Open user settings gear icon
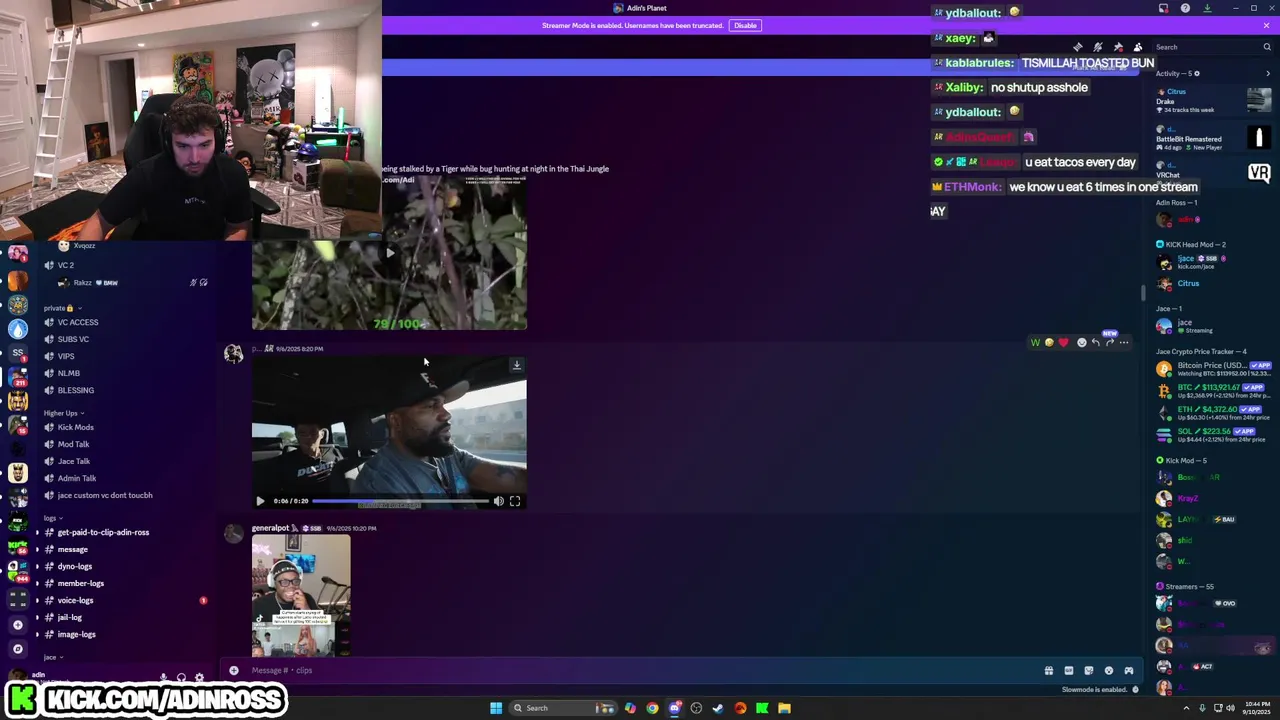 [199, 677]
